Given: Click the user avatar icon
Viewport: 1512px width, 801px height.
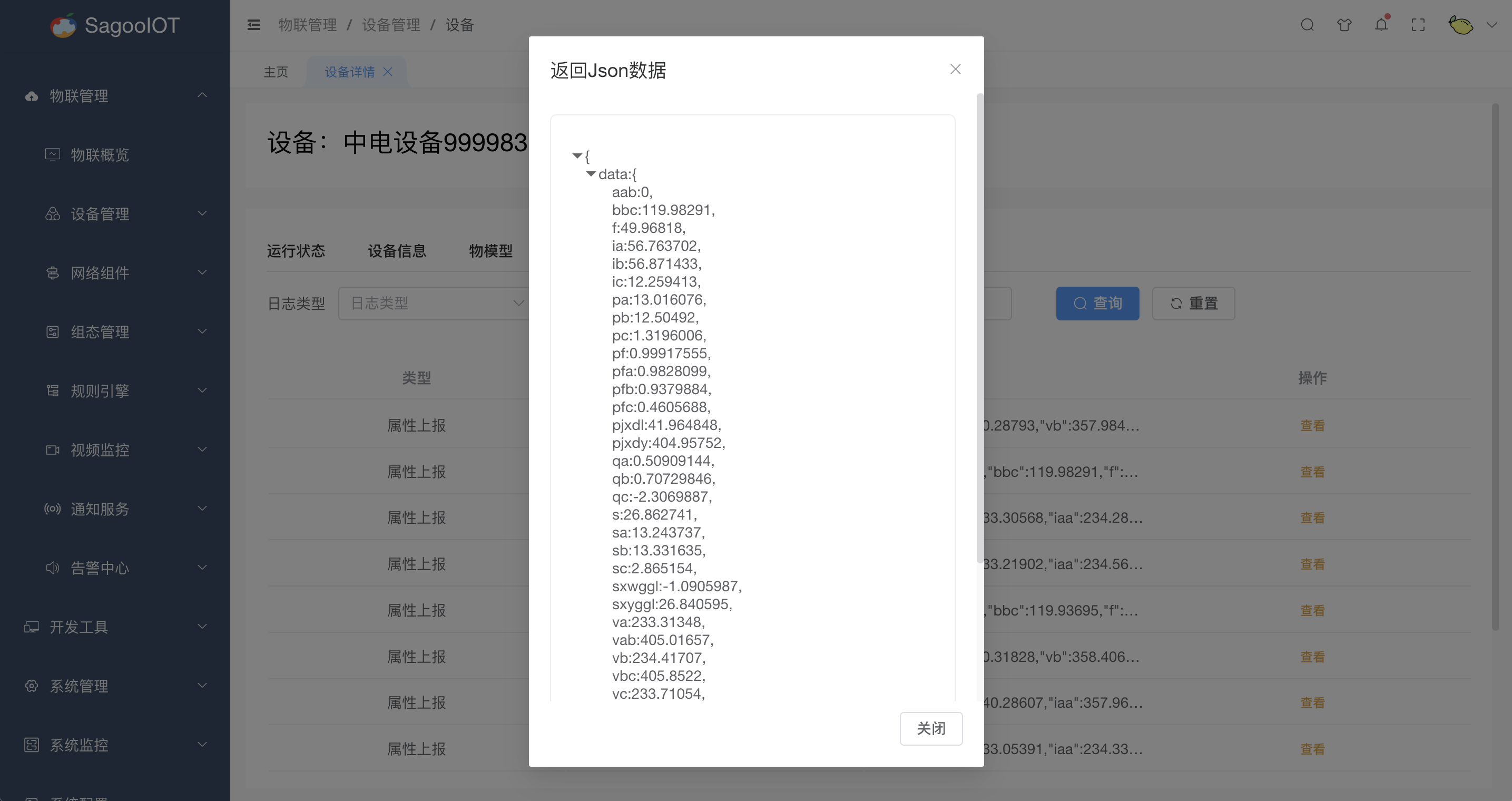Looking at the screenshot, I should point(1460,25).
